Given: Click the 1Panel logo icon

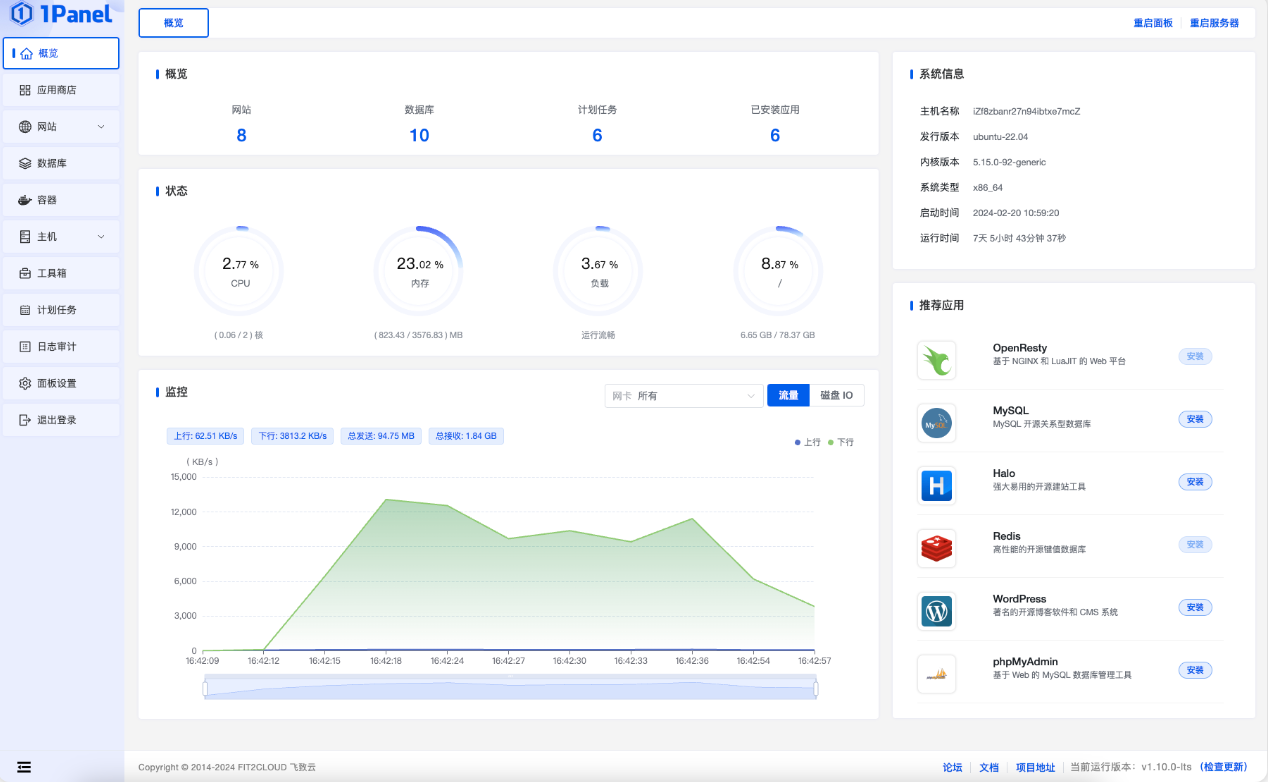Looking at the screenshot, I should (x=22, y=14).
